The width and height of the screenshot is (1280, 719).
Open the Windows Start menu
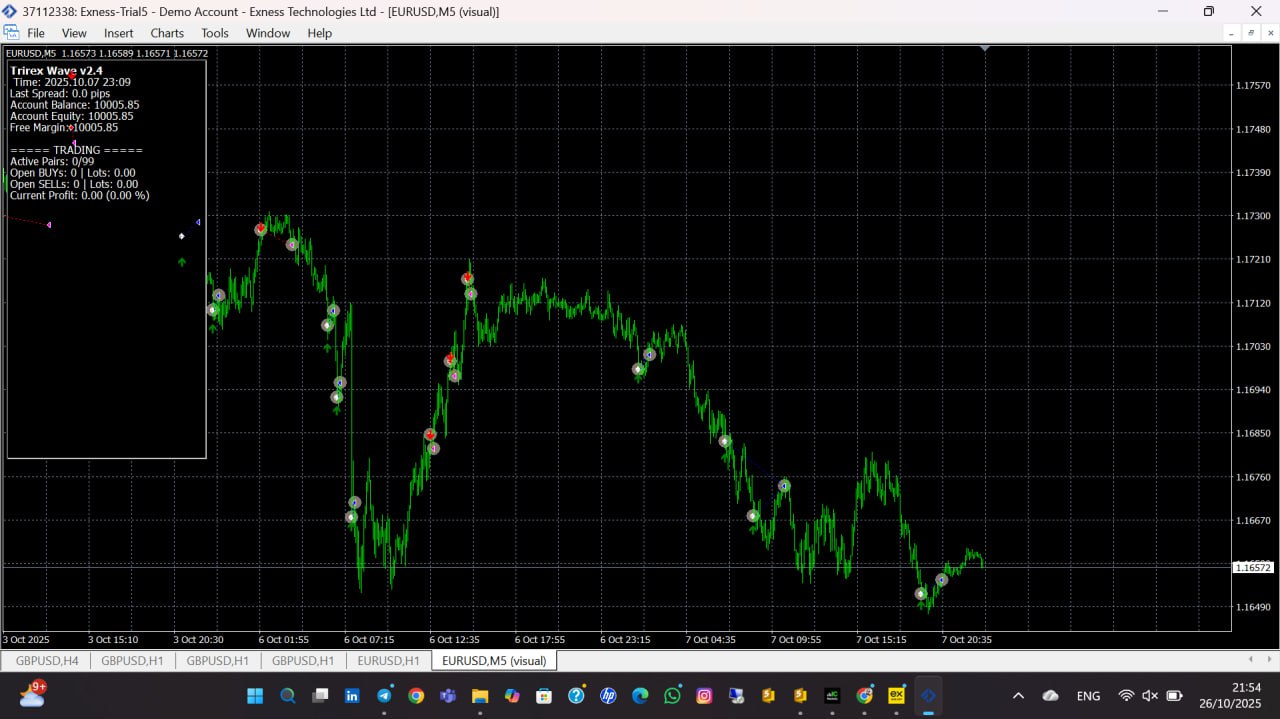(x=255, y=696)
